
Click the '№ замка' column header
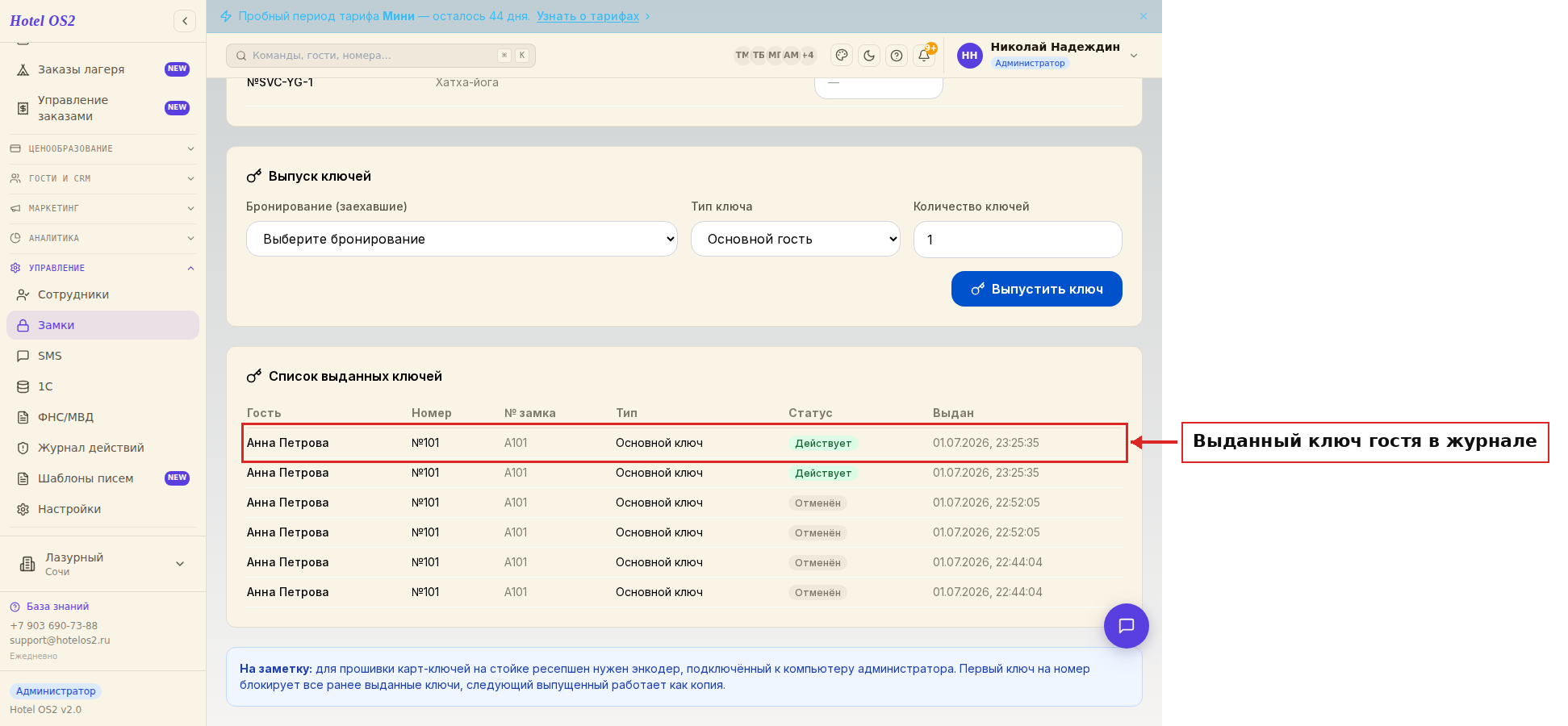coord(530,413)
